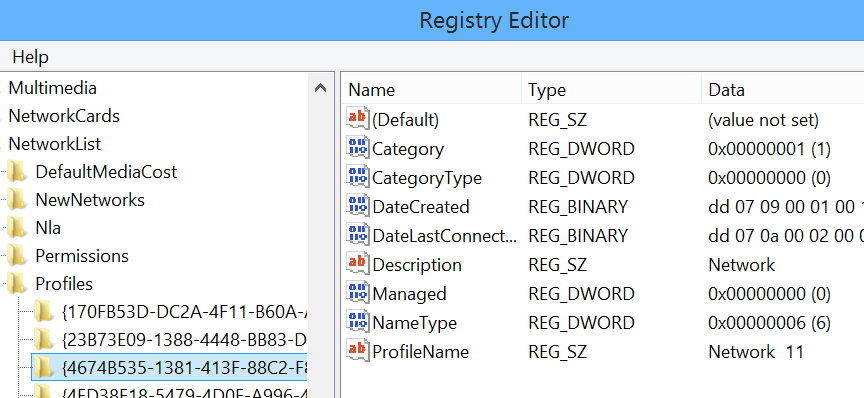Screen dimensions: 864x398
Task: Sort values by the Name column header
Action: (431, 90)
